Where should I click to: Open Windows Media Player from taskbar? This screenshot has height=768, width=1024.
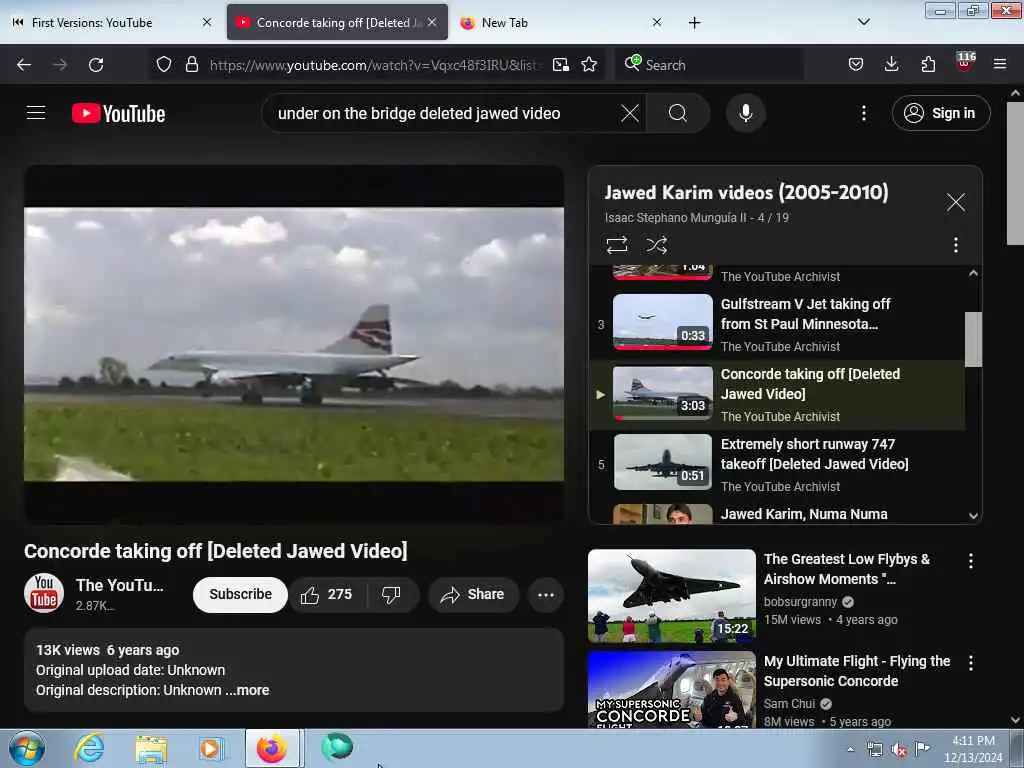tap(212, 749)
